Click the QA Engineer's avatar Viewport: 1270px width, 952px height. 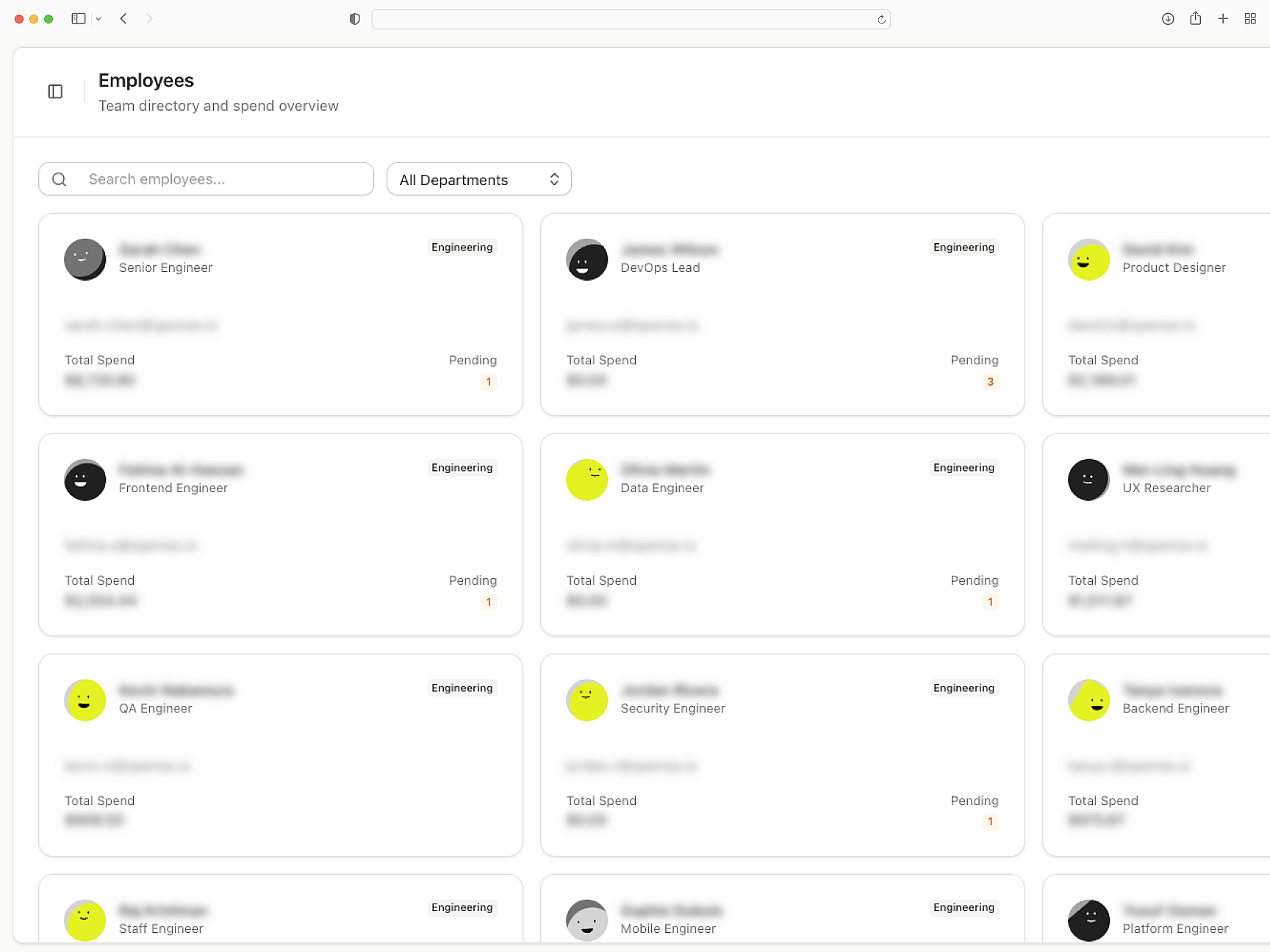(x=85, y=700)
